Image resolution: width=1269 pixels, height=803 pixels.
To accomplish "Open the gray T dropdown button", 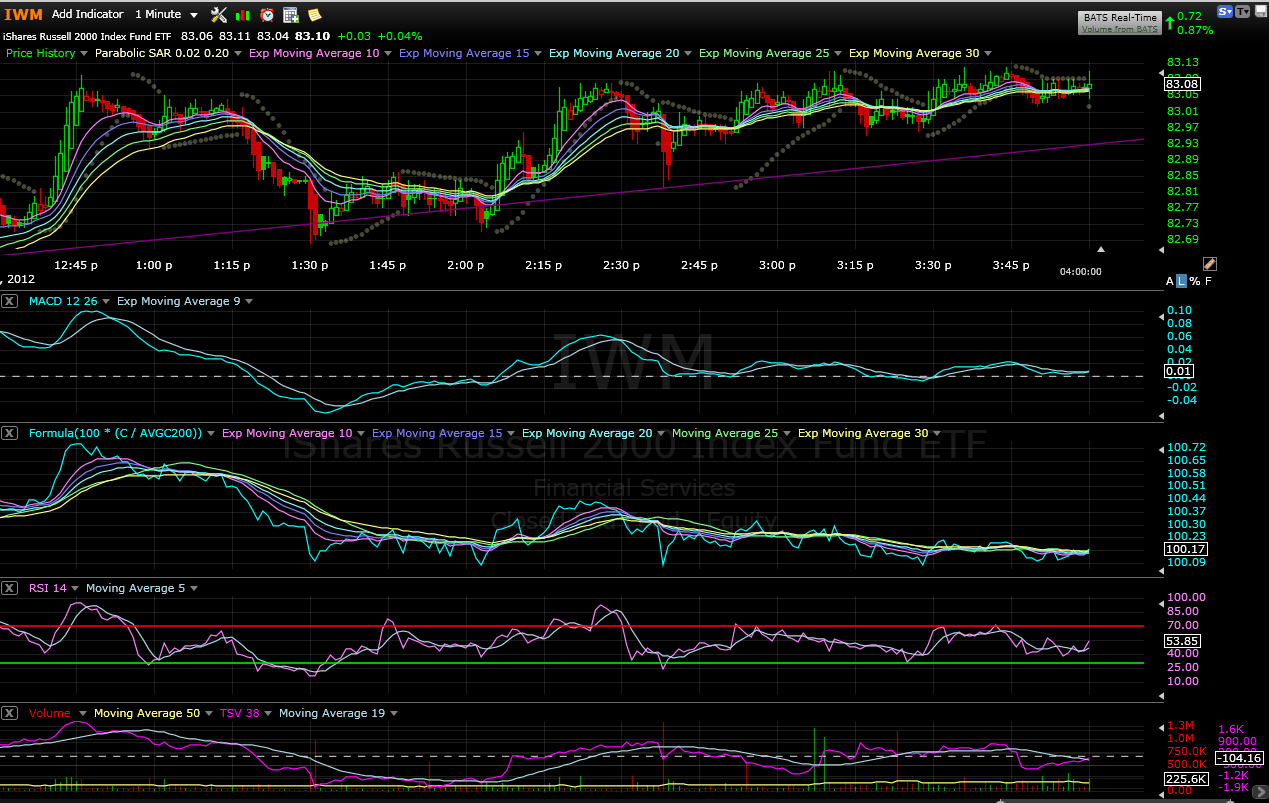I will click(x=1243, y=11).
